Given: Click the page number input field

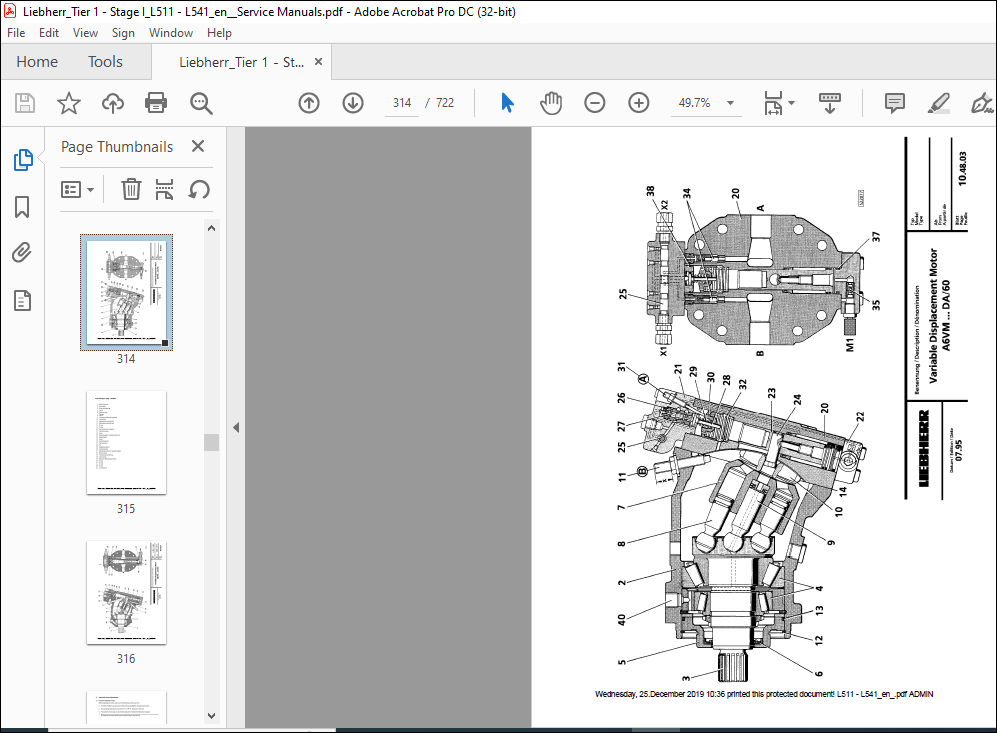Looking at the screenshot, I should pyautogui.click(x=402, y=103).
